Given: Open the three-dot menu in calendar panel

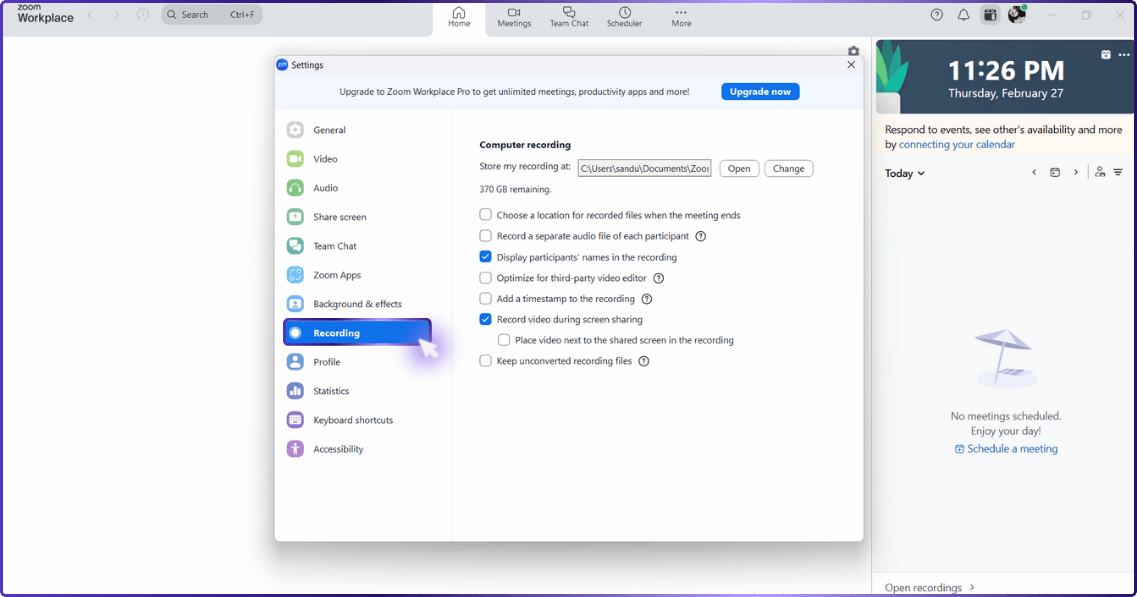Looking at the screenshot, I should [x=1124, y=54].
